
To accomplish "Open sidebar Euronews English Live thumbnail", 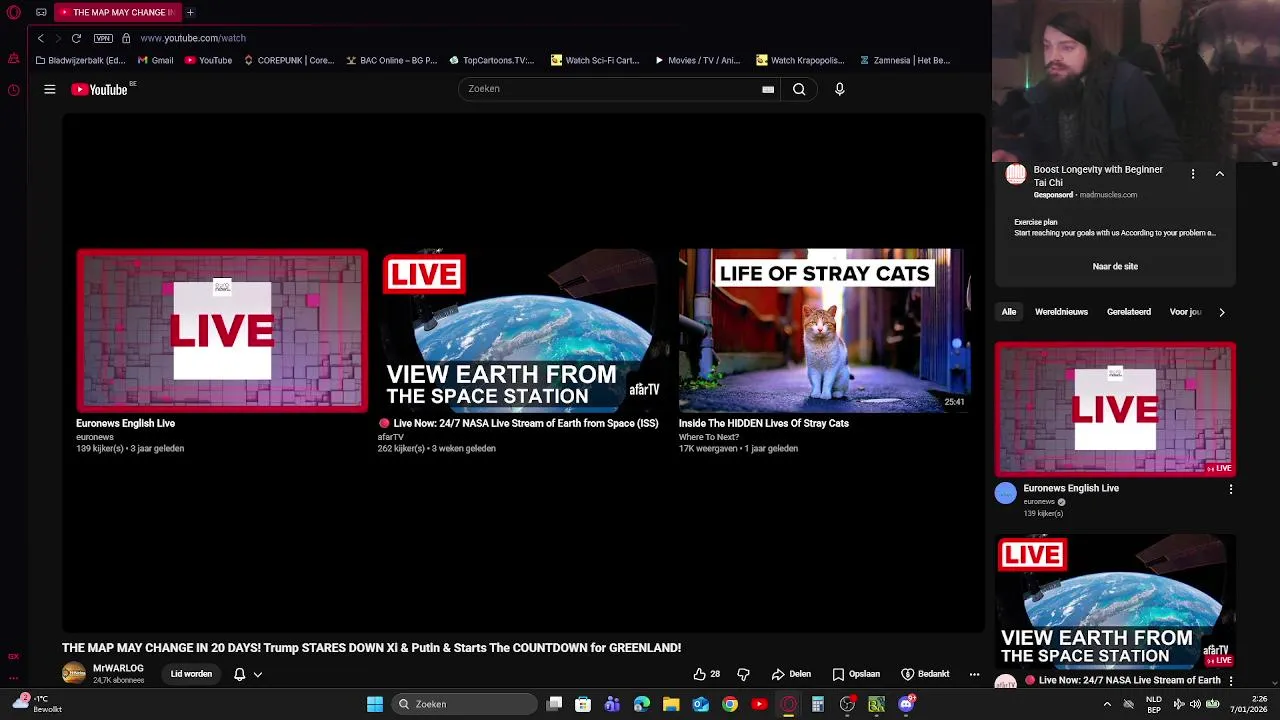I will click(x=1115, y=409).
